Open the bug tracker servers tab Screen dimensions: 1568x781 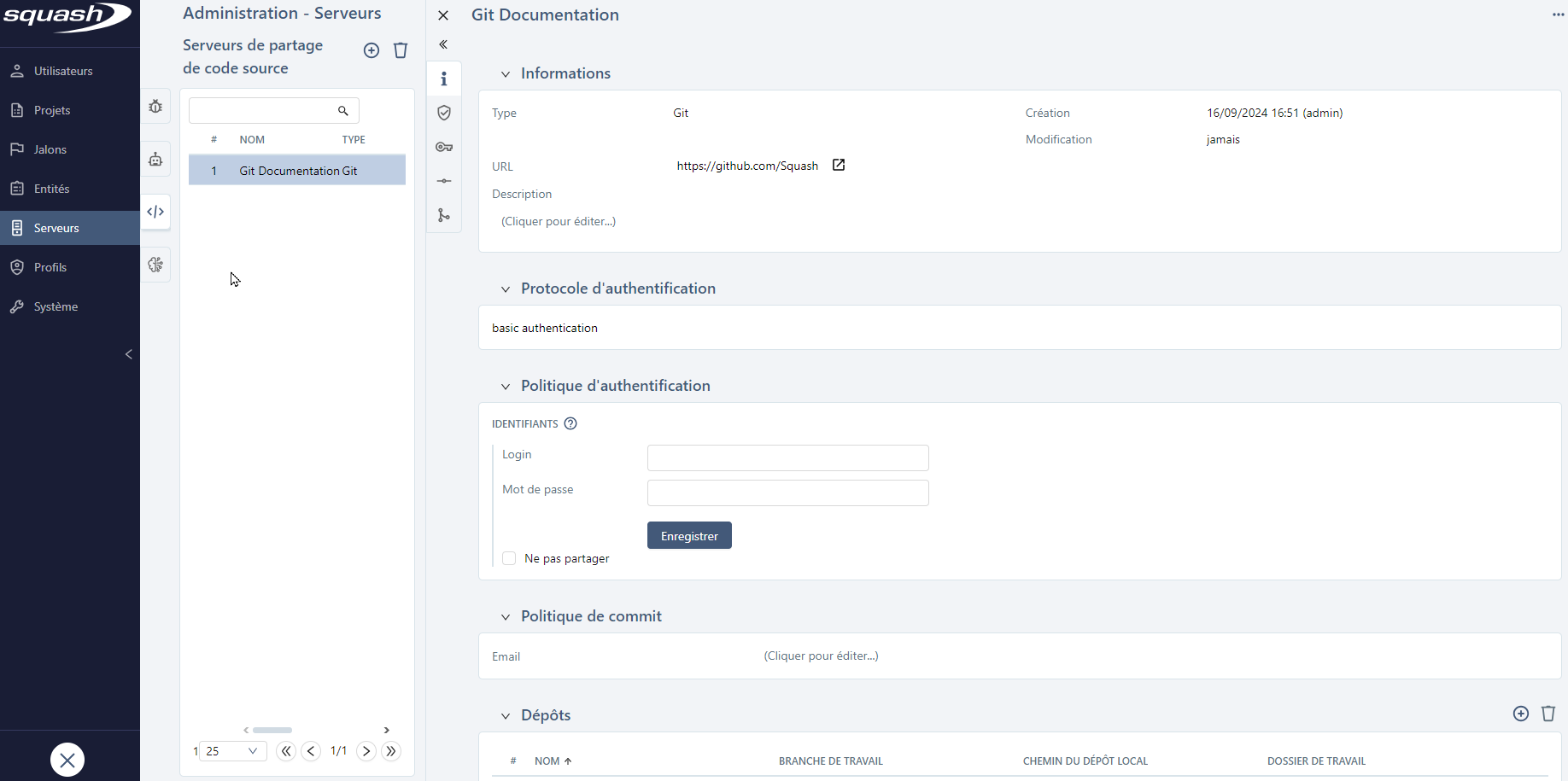(155, 107)
